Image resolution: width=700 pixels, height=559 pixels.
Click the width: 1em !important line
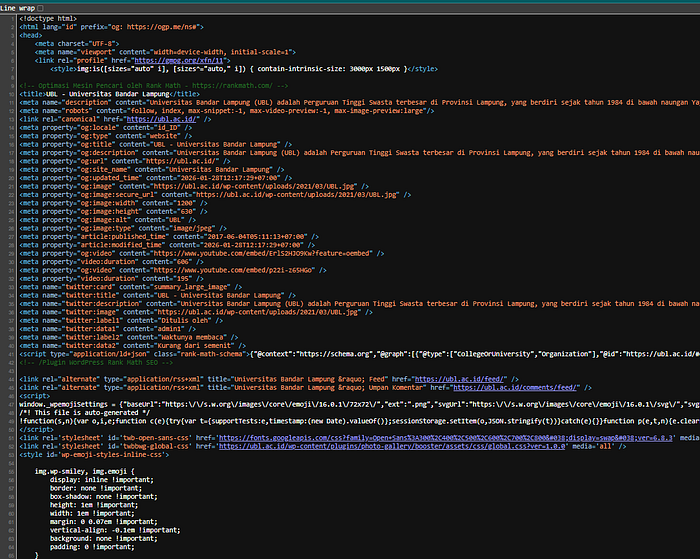92,514
